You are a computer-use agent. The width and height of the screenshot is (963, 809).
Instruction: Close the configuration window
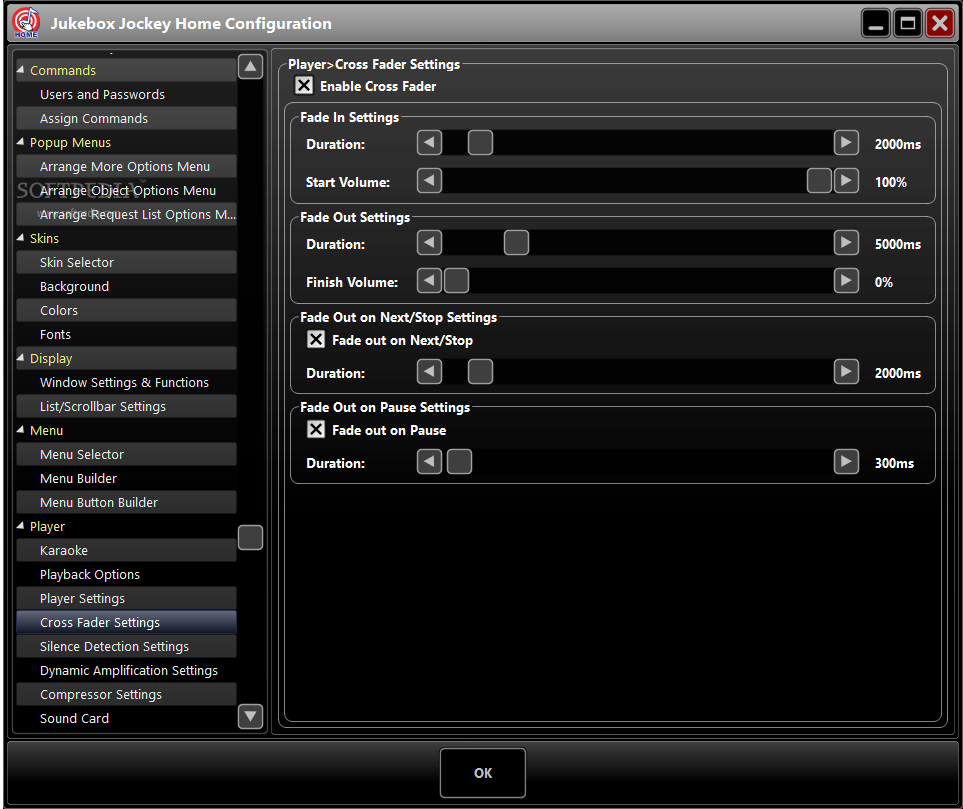click(x=940, y=23)
